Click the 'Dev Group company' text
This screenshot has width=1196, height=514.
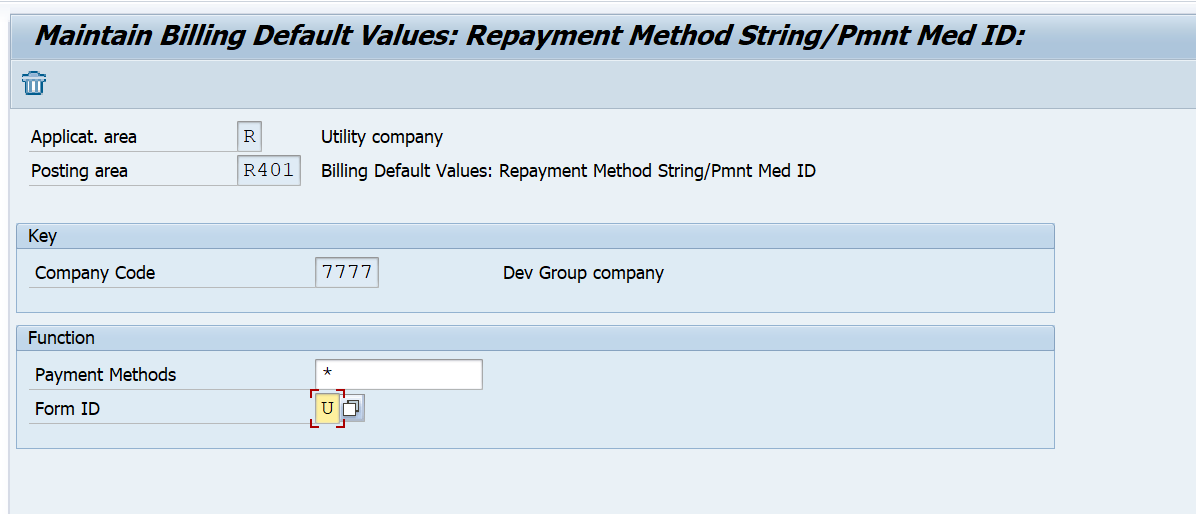coord(584,272)
